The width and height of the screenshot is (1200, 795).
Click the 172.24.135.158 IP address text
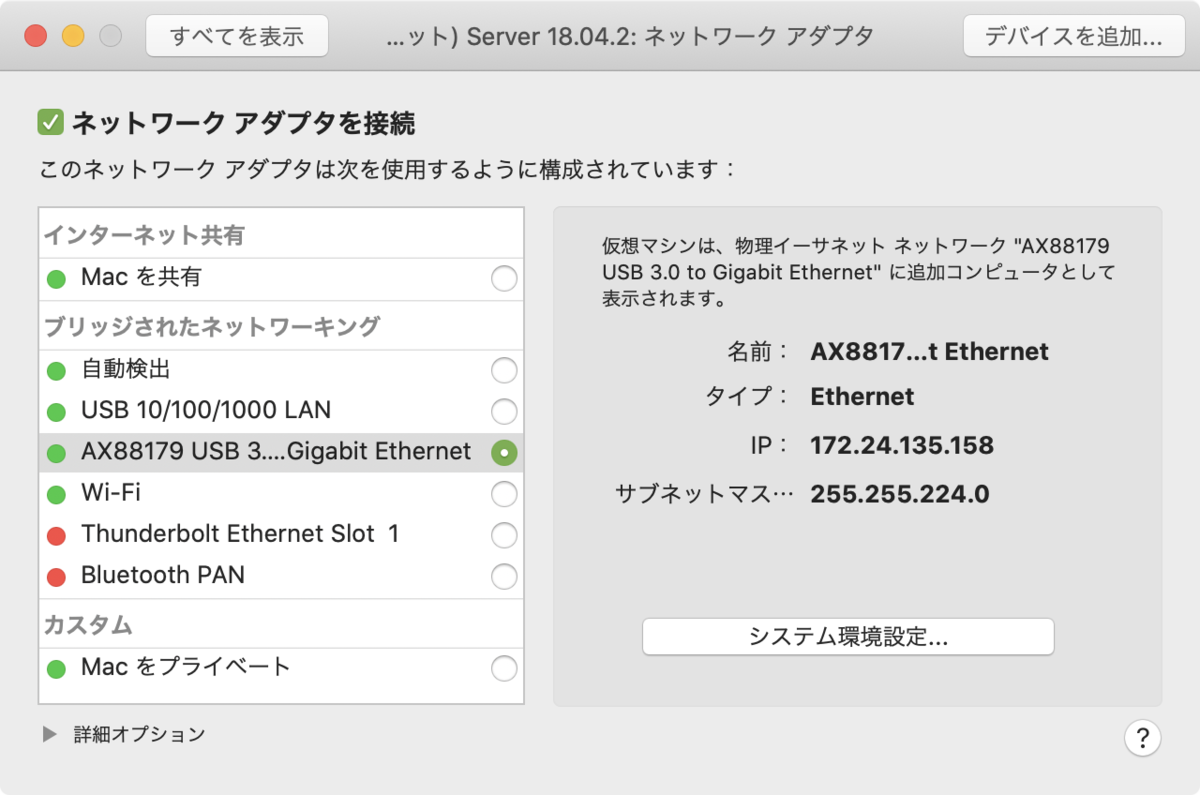901,445
